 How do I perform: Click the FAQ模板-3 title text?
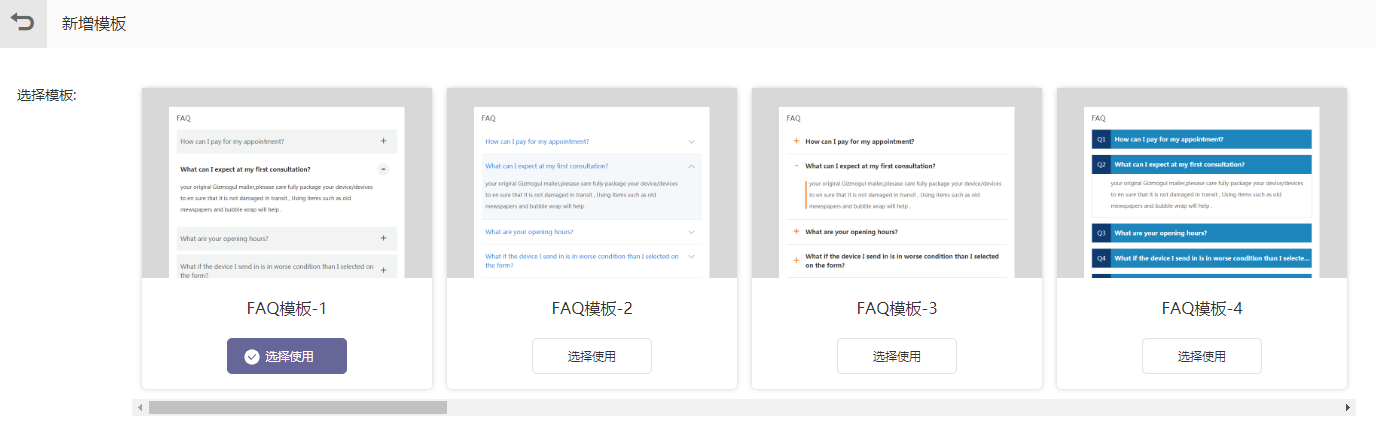click(x=897, y=309)
